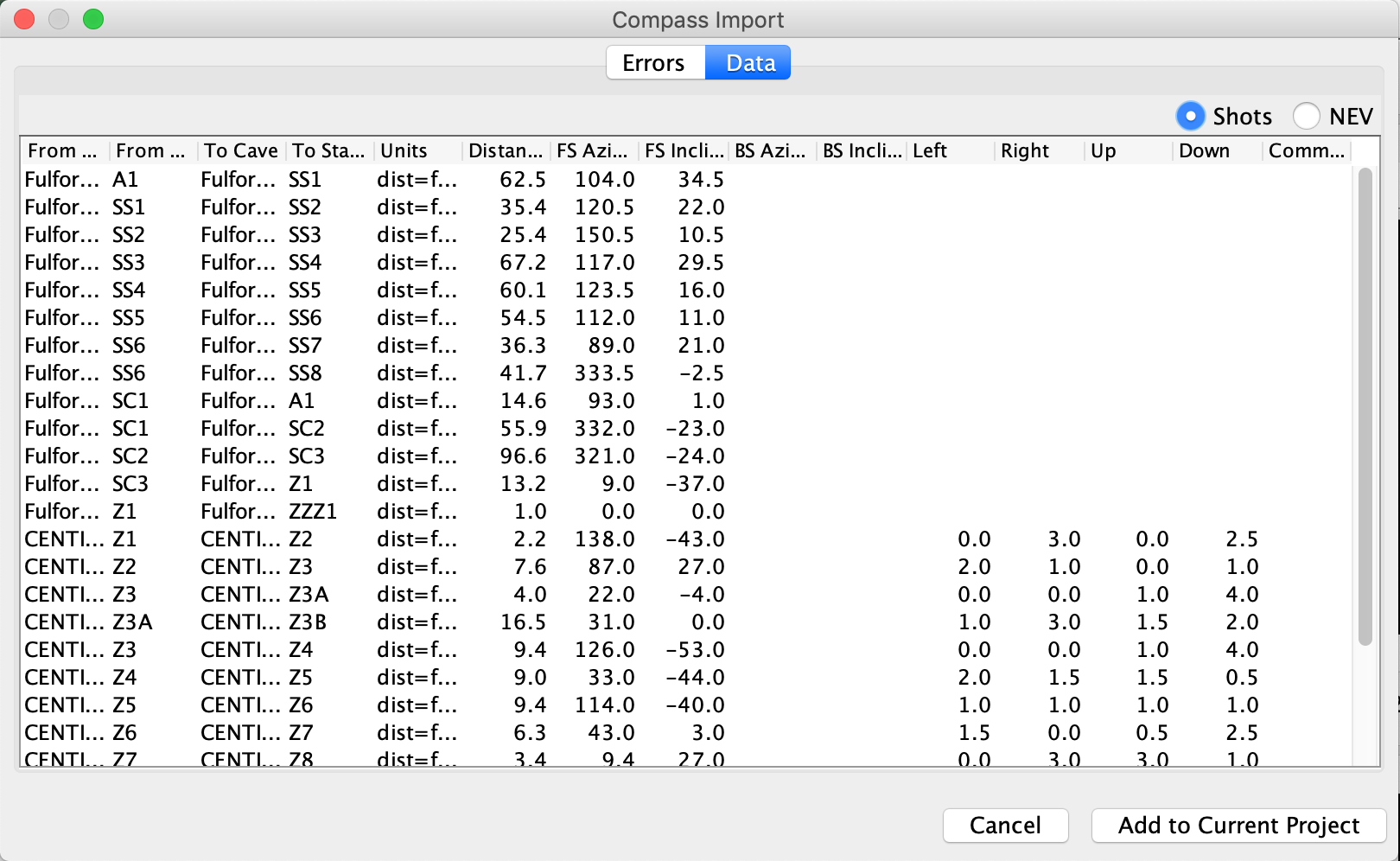
Task: Click the Distance column header
Action: pos(506,150)
